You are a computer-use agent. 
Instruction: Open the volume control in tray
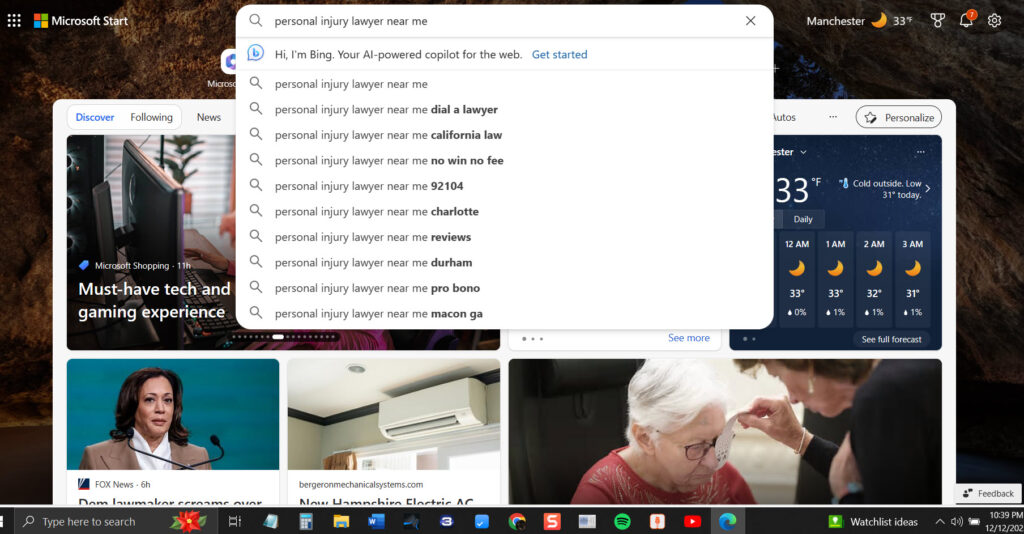[x=957, y=522]
